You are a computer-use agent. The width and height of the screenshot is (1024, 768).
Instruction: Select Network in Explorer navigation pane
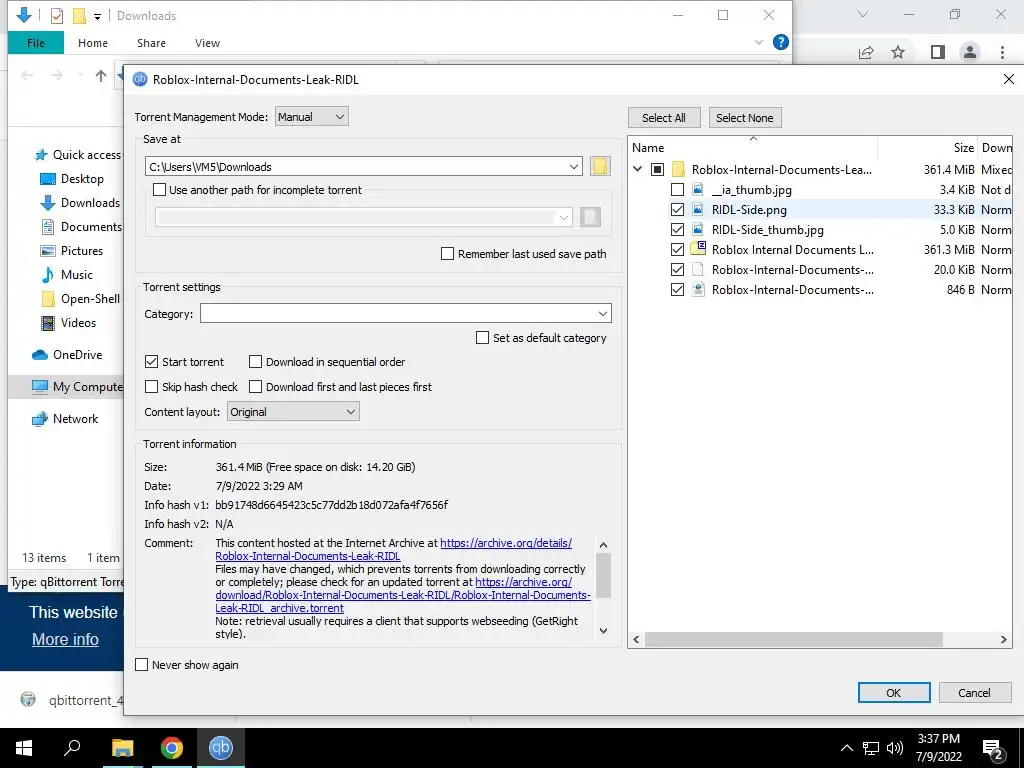coord(75,419)
